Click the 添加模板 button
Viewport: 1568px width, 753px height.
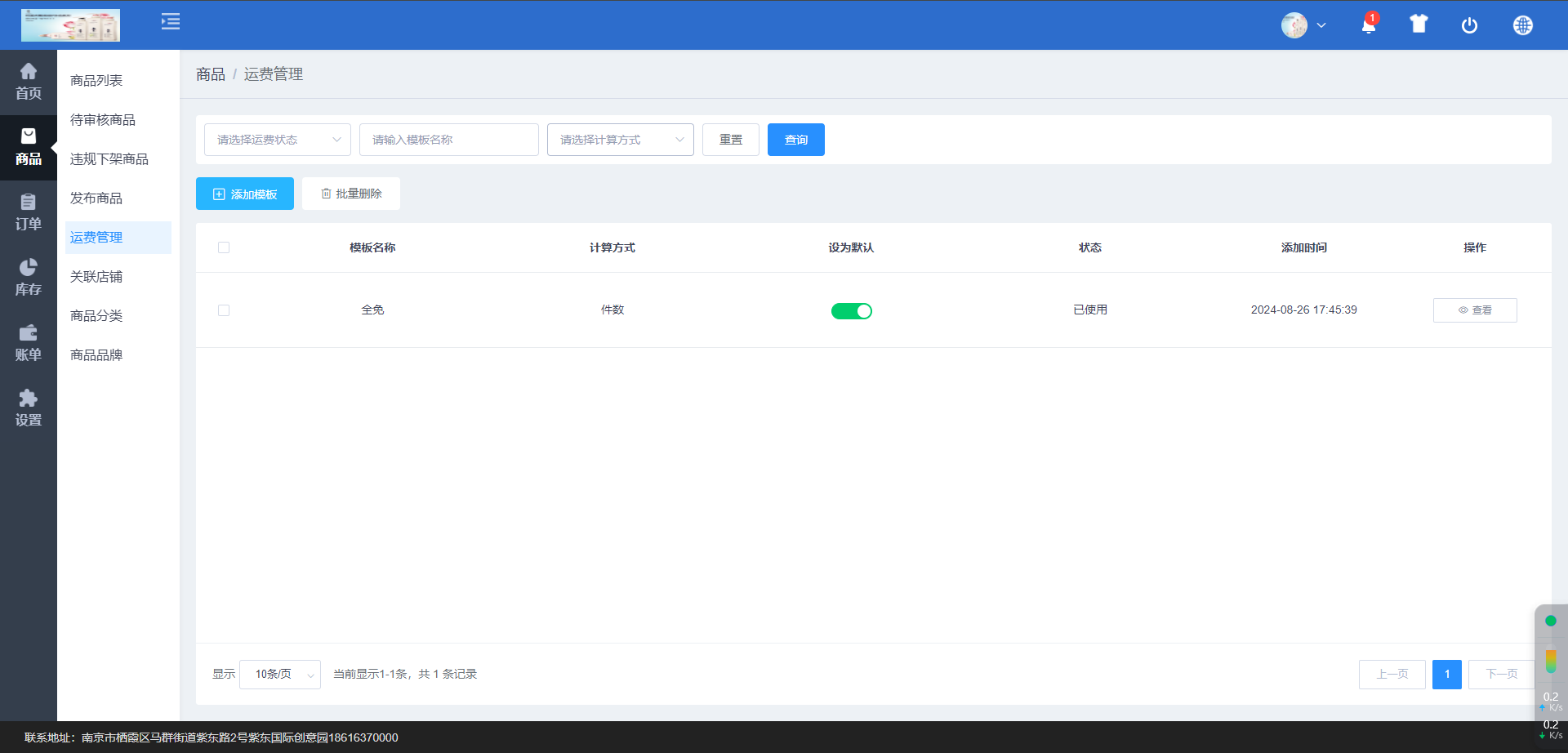[245, 194]
